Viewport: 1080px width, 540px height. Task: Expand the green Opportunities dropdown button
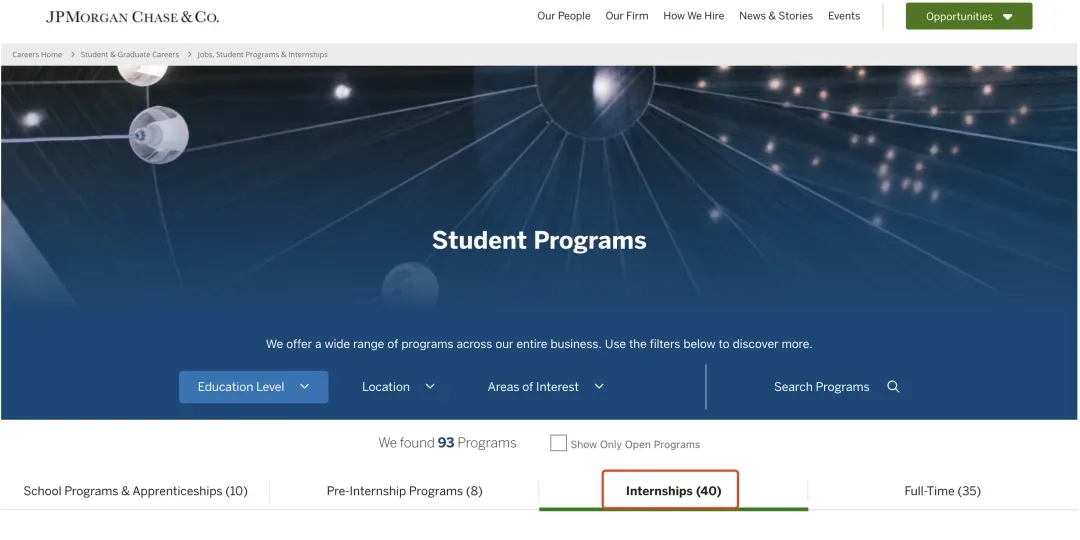pos(968,17)
